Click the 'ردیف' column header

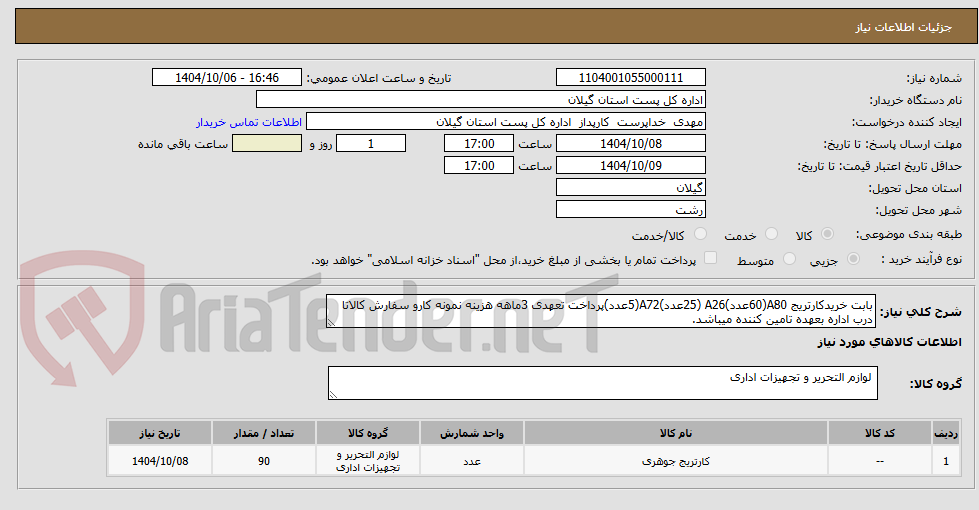[x=946, y=433]
